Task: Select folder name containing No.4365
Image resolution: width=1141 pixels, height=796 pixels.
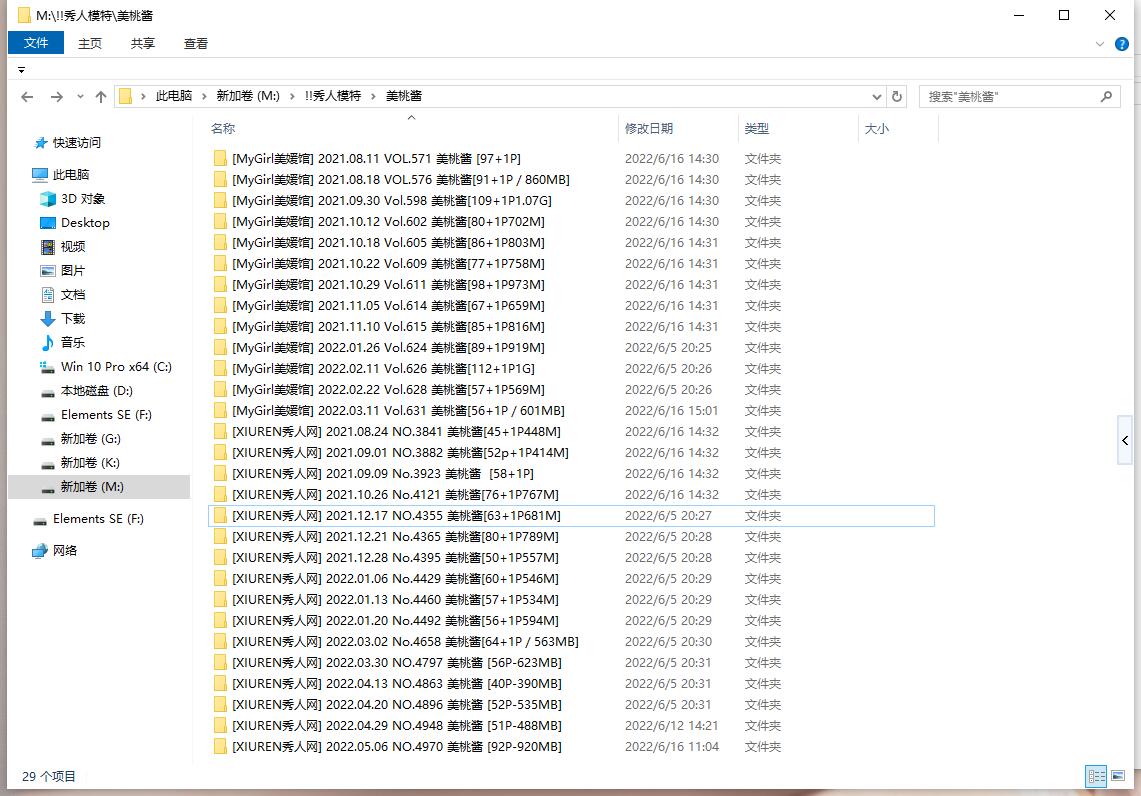Action: [395, 537]
